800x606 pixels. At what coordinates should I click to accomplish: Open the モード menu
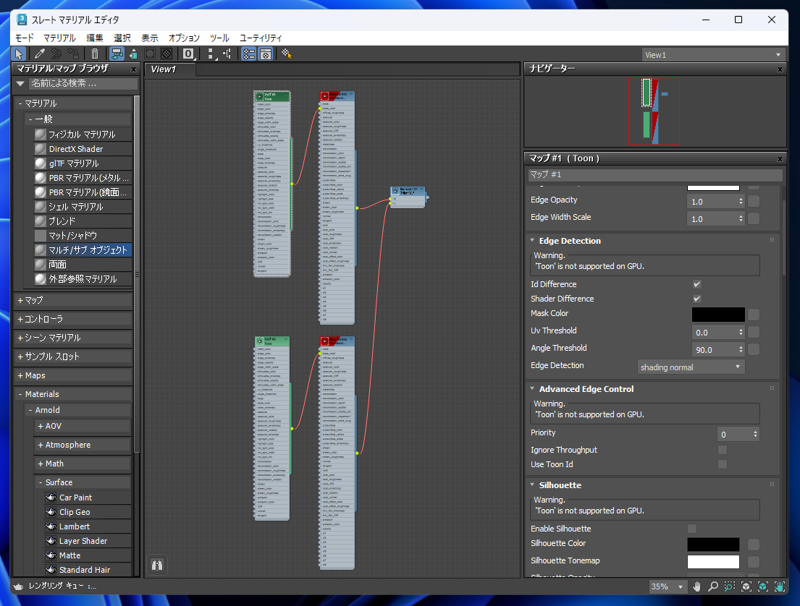(24, 38)
